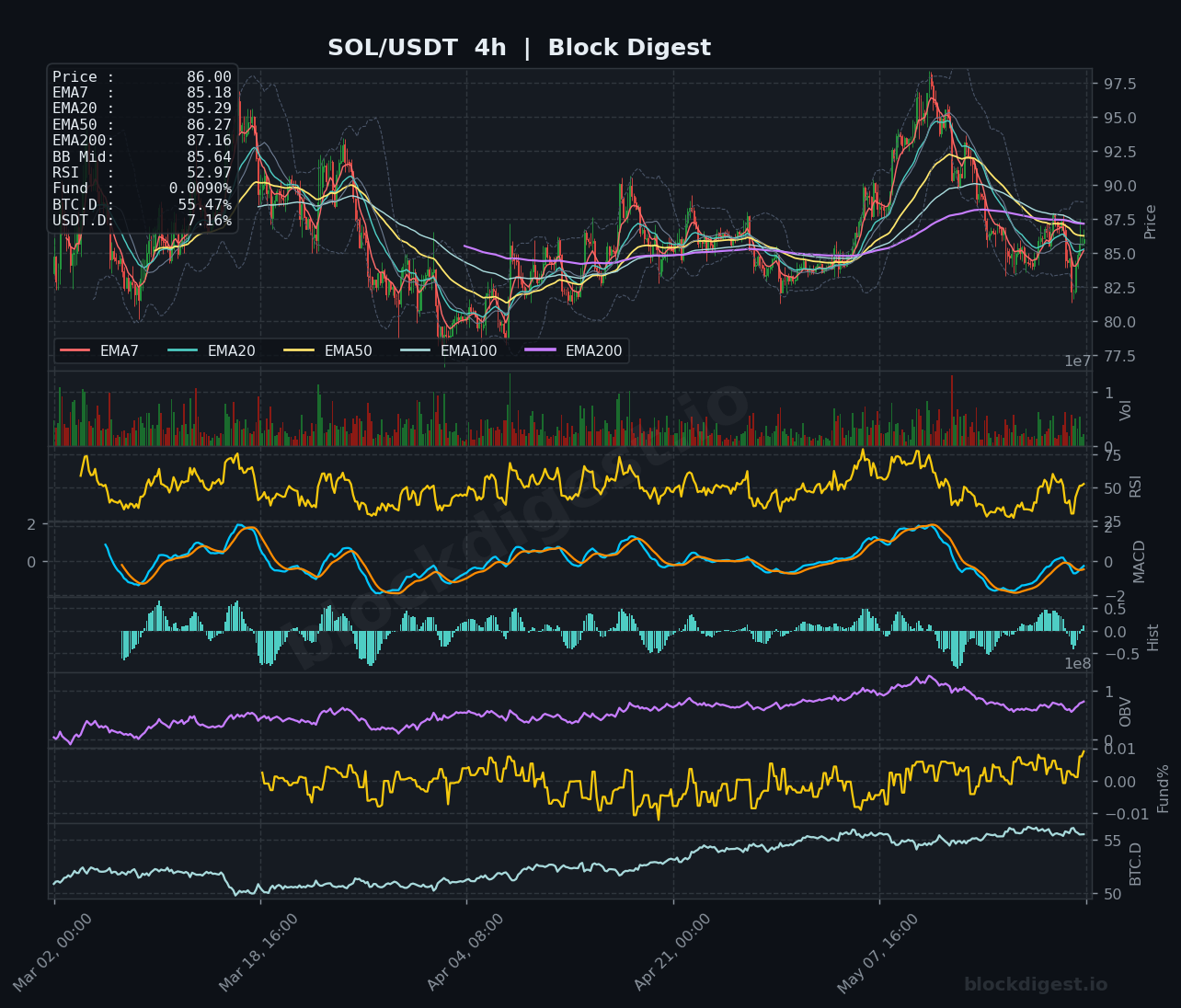Click the EMA20 legend entry
The image size is (1181, 1008).
212,350
